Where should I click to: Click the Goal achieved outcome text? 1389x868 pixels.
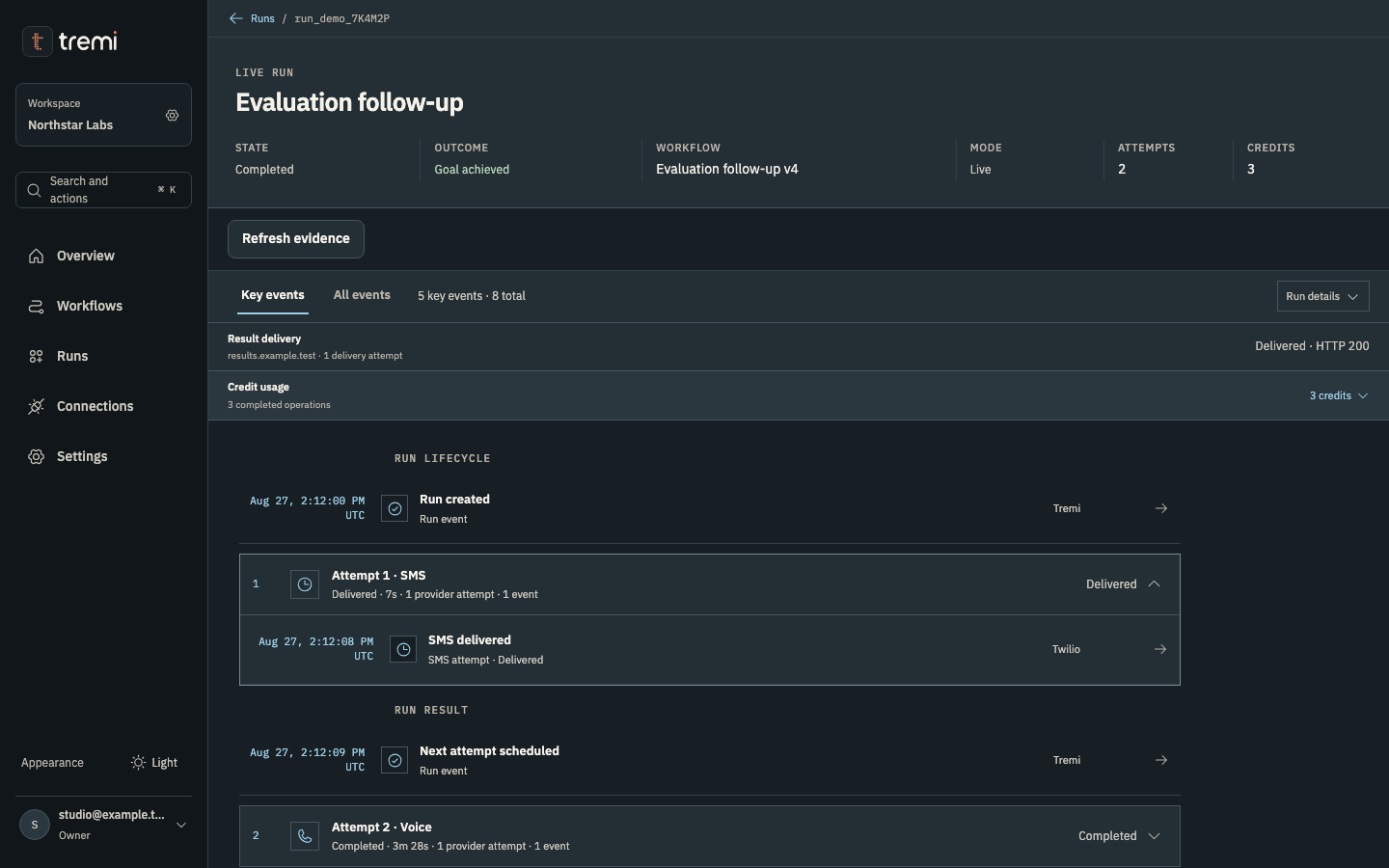tap(472, 169)
